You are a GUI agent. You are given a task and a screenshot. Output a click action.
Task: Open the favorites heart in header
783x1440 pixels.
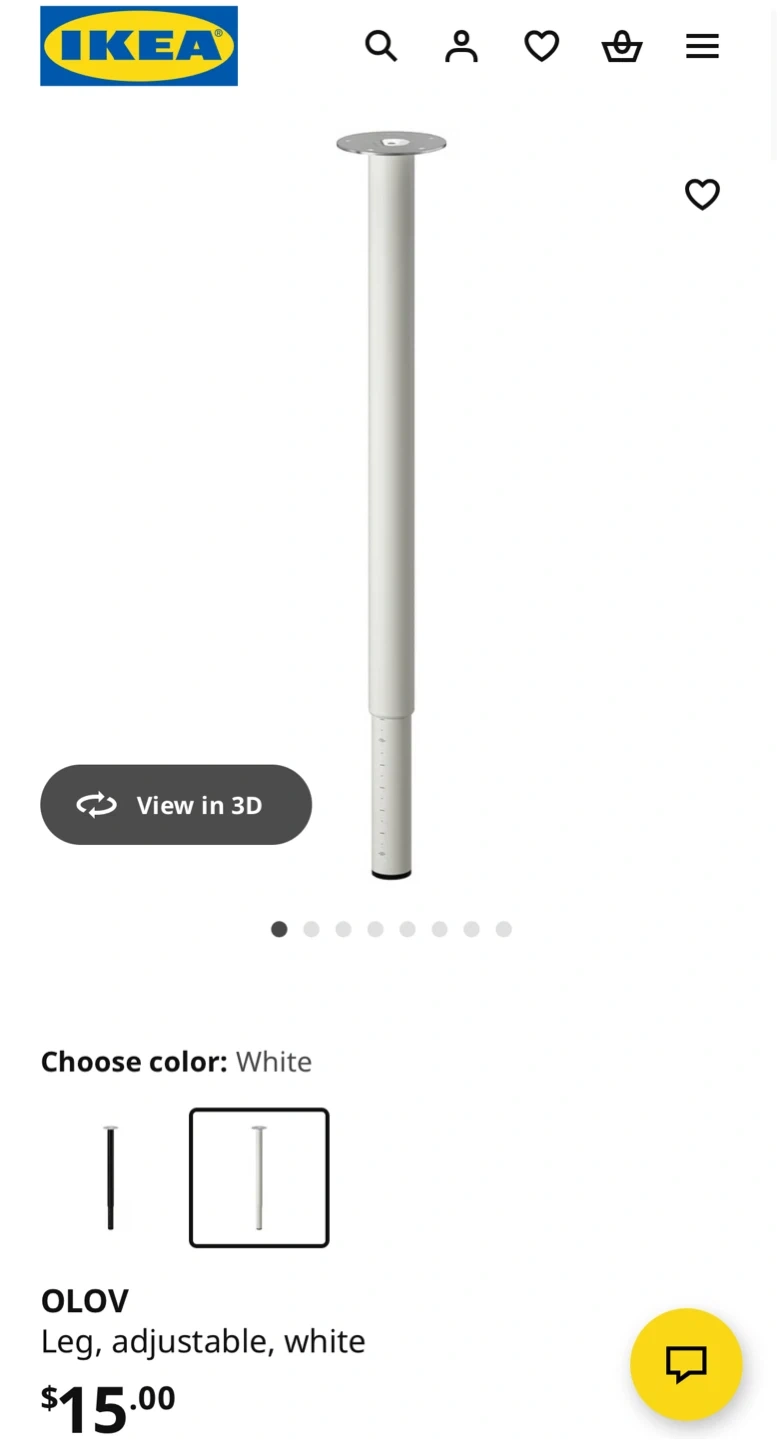[x=541, y=46]
